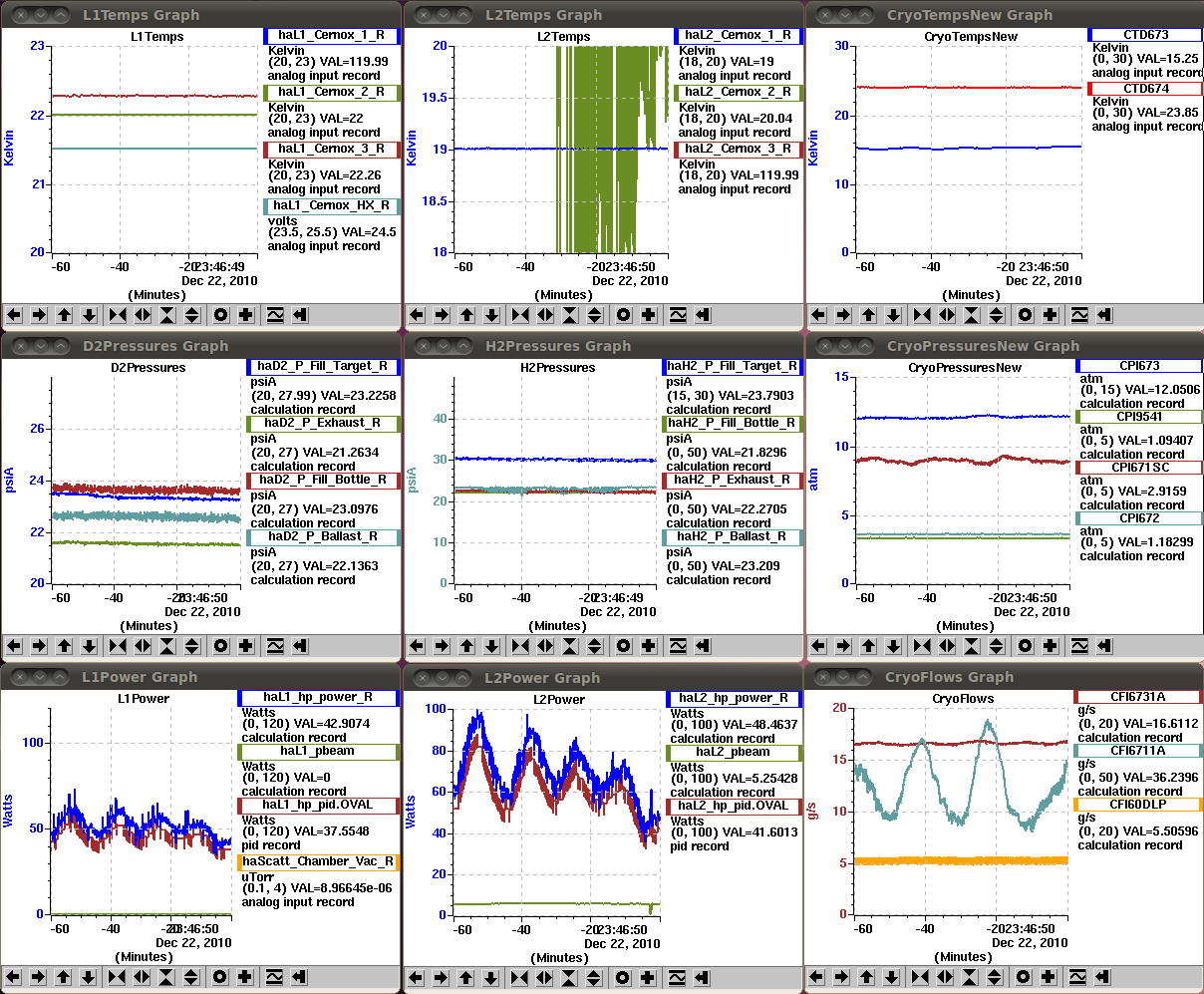This screenshot has height=994, width=1204.
Task: Click the H2Pressures Graph title bar
Action: pyautogui.click(x=604, y=346)
